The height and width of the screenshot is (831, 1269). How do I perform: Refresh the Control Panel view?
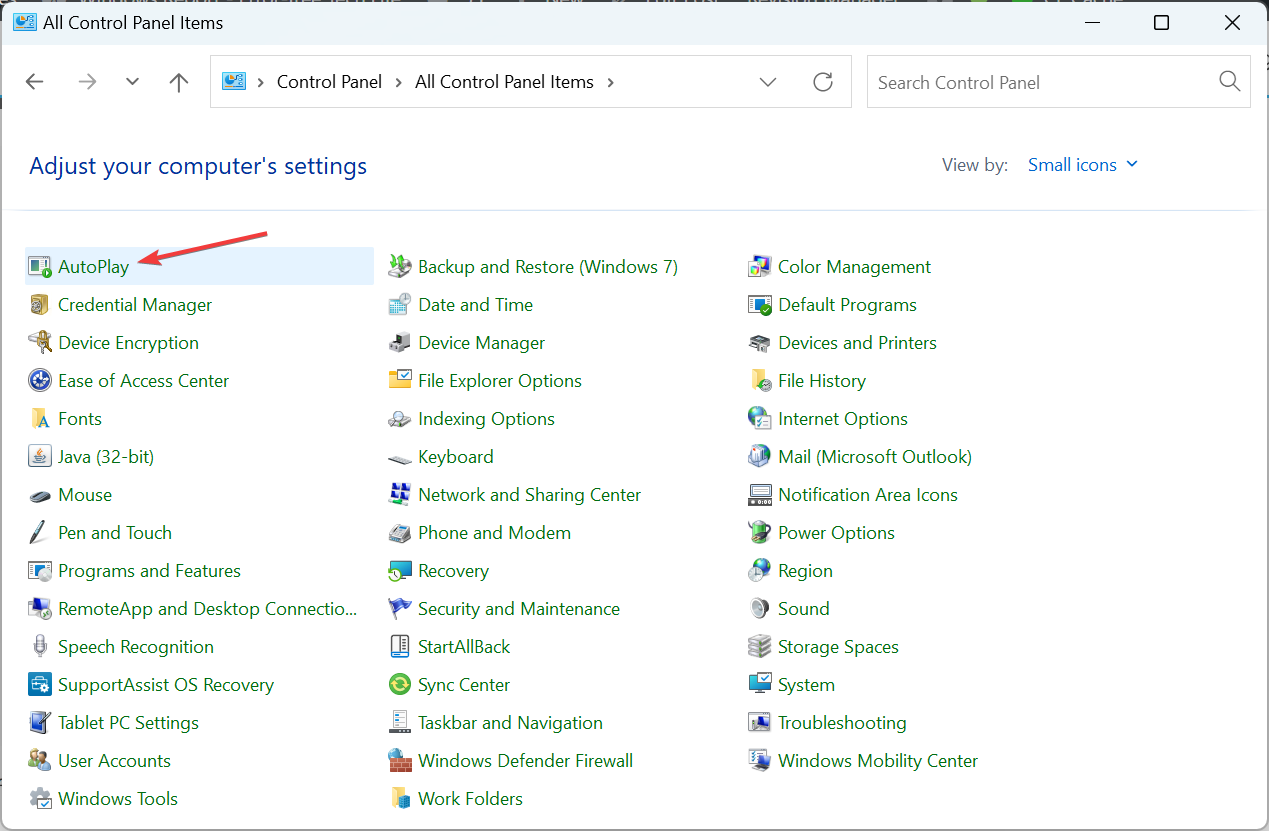pyautogui.click(x=823, y=82)
